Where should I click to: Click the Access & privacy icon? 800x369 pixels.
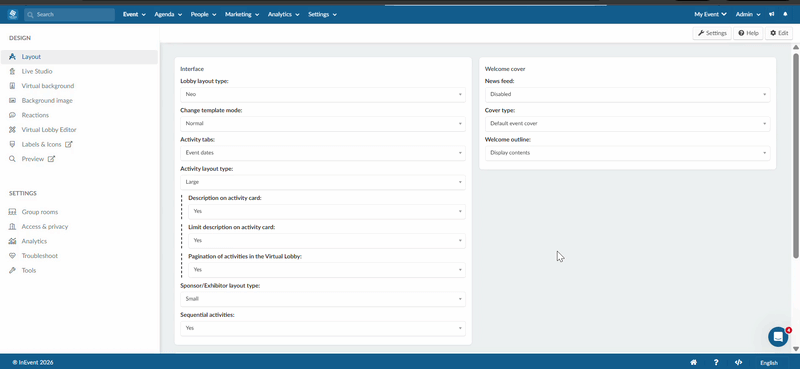pos(12,226)
